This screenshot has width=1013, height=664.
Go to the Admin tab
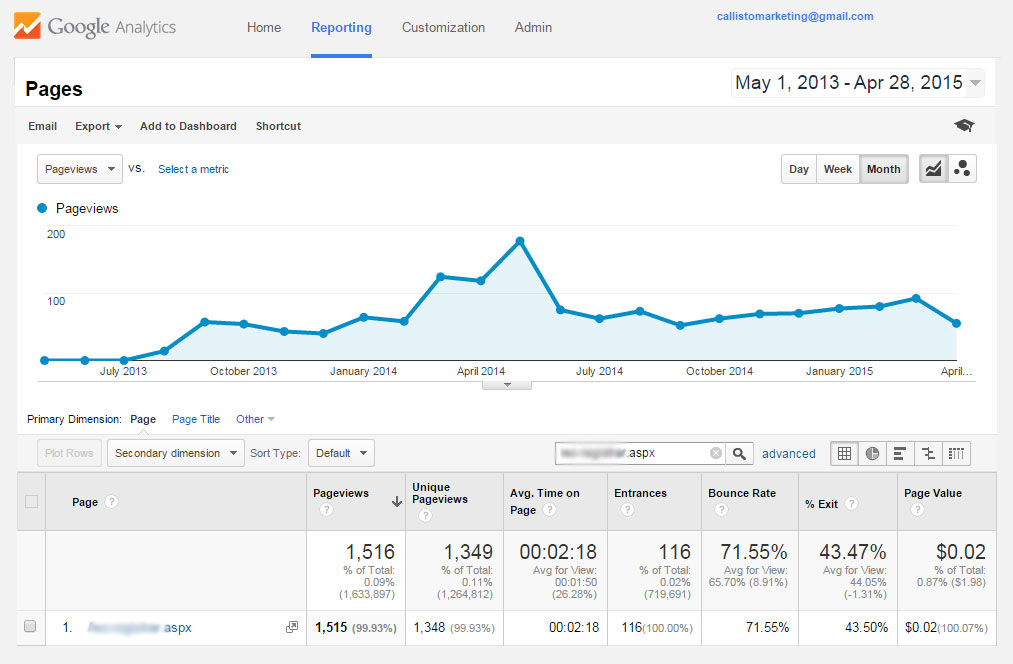[x=533, y=28]
